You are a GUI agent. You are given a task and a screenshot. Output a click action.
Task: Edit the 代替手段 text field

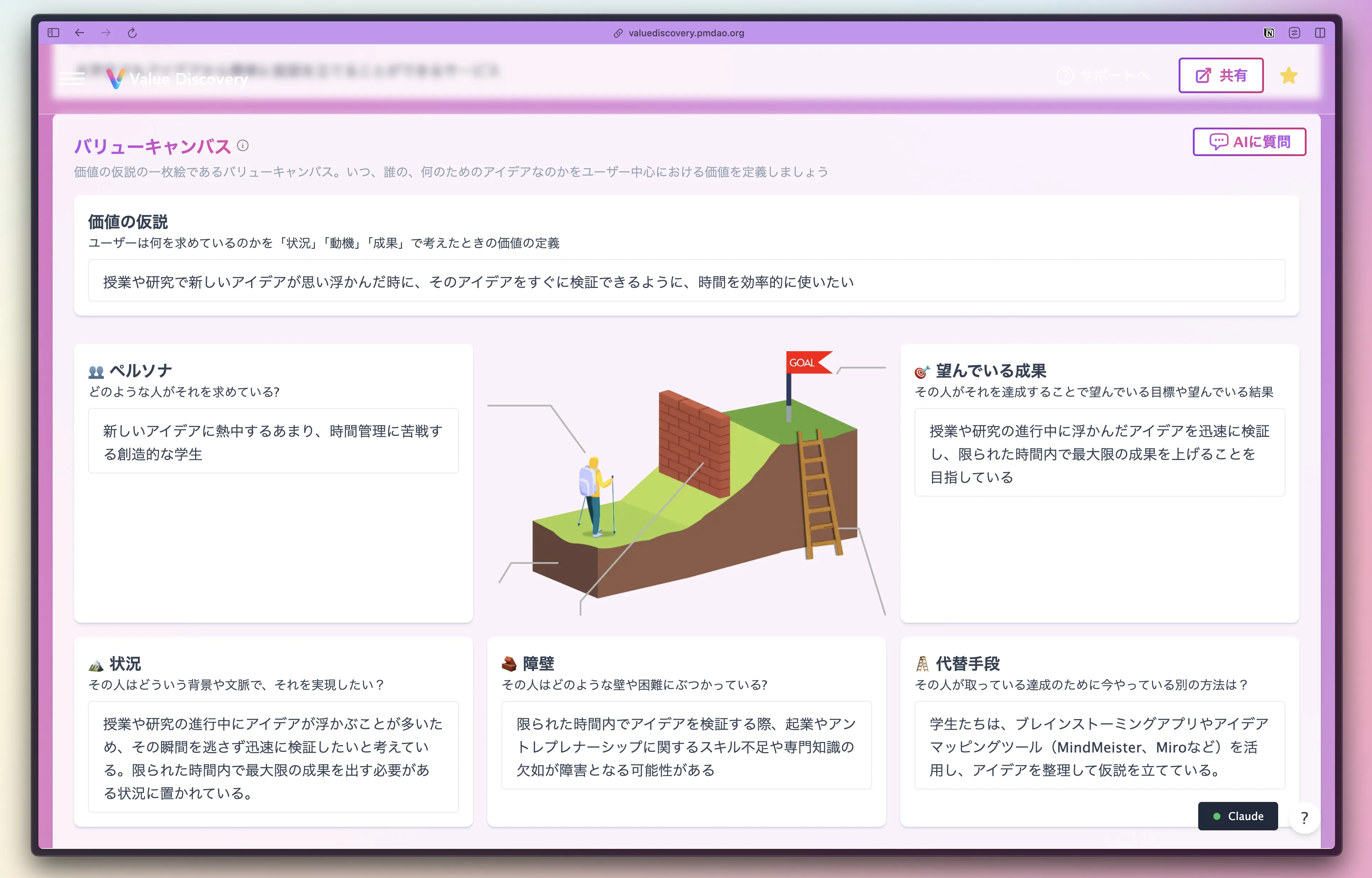click(x=1099, y=746)
